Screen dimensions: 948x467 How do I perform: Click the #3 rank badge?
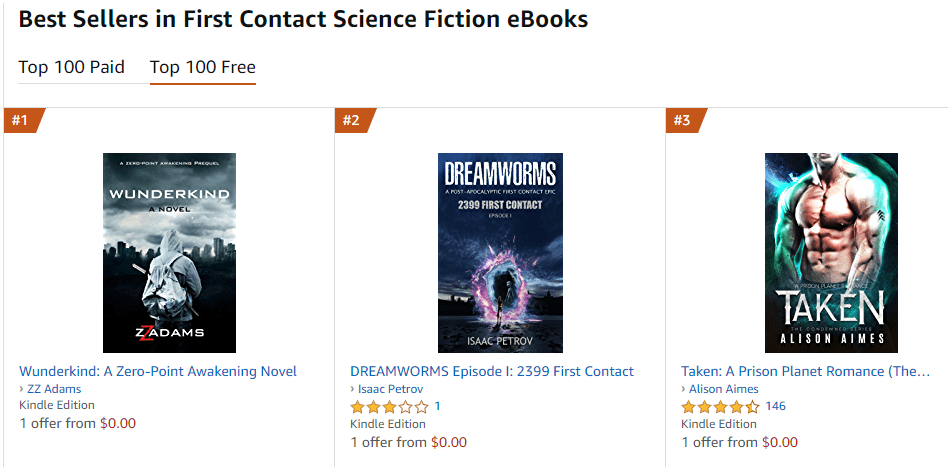(683, 121)
